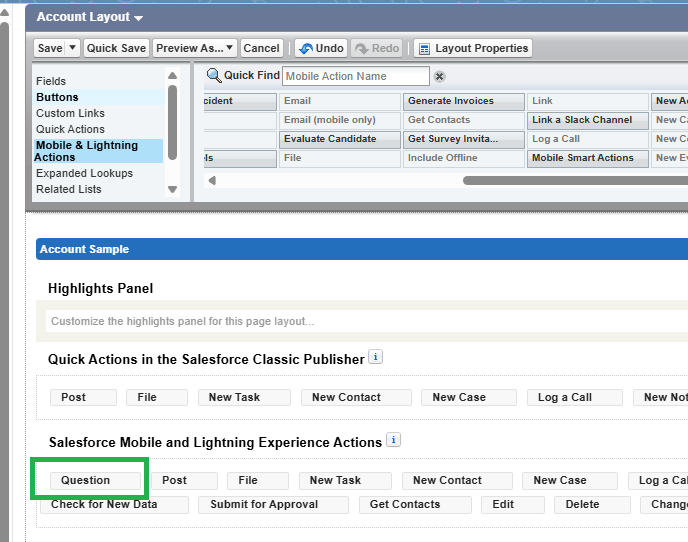The height and width of the screenshot is (542, 688).
Task: Select Get Survey Invita... palette action
Action: click(464, 139)
